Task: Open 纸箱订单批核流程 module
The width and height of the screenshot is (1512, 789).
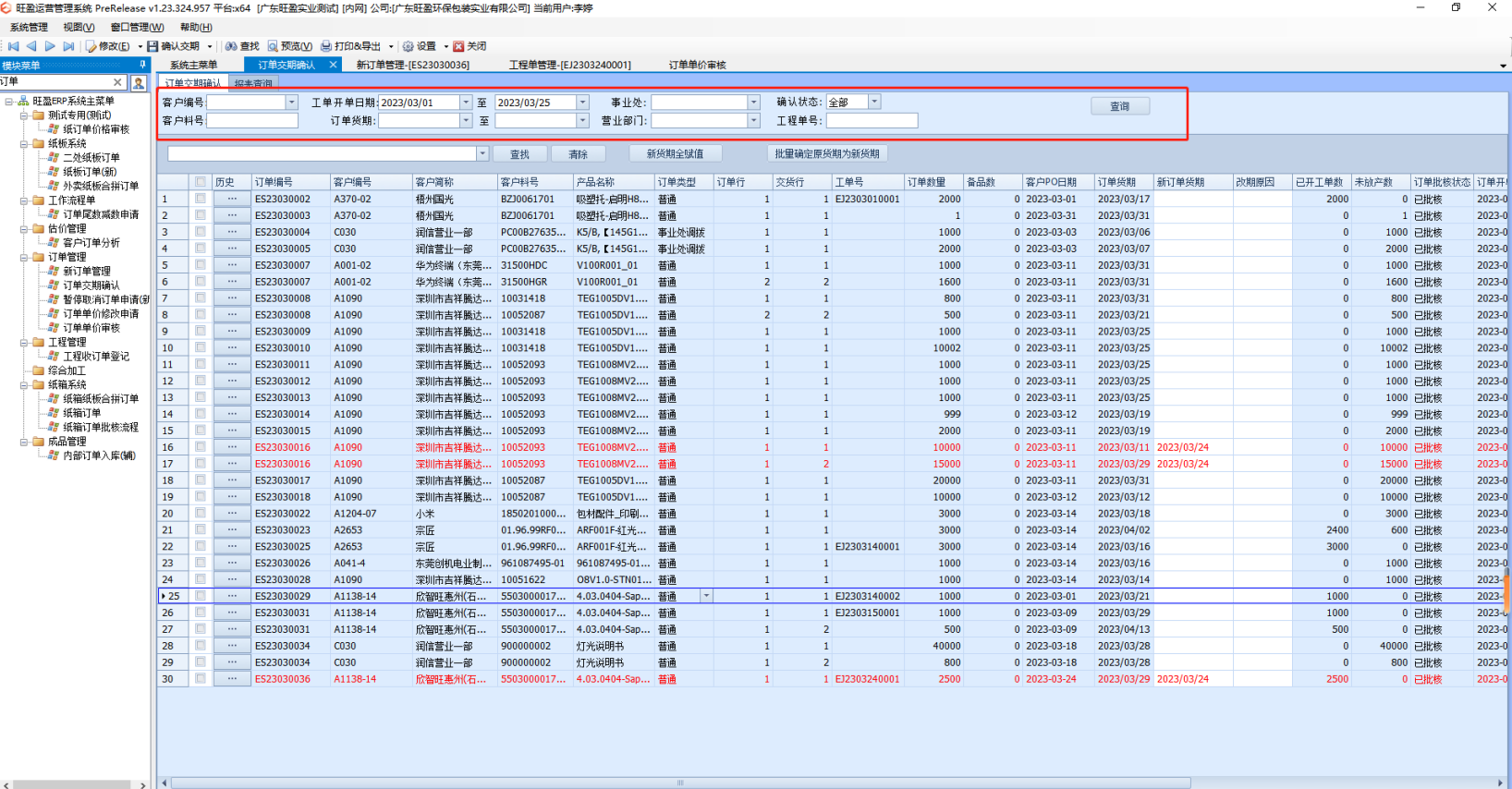Action: (x=101, y=428)
